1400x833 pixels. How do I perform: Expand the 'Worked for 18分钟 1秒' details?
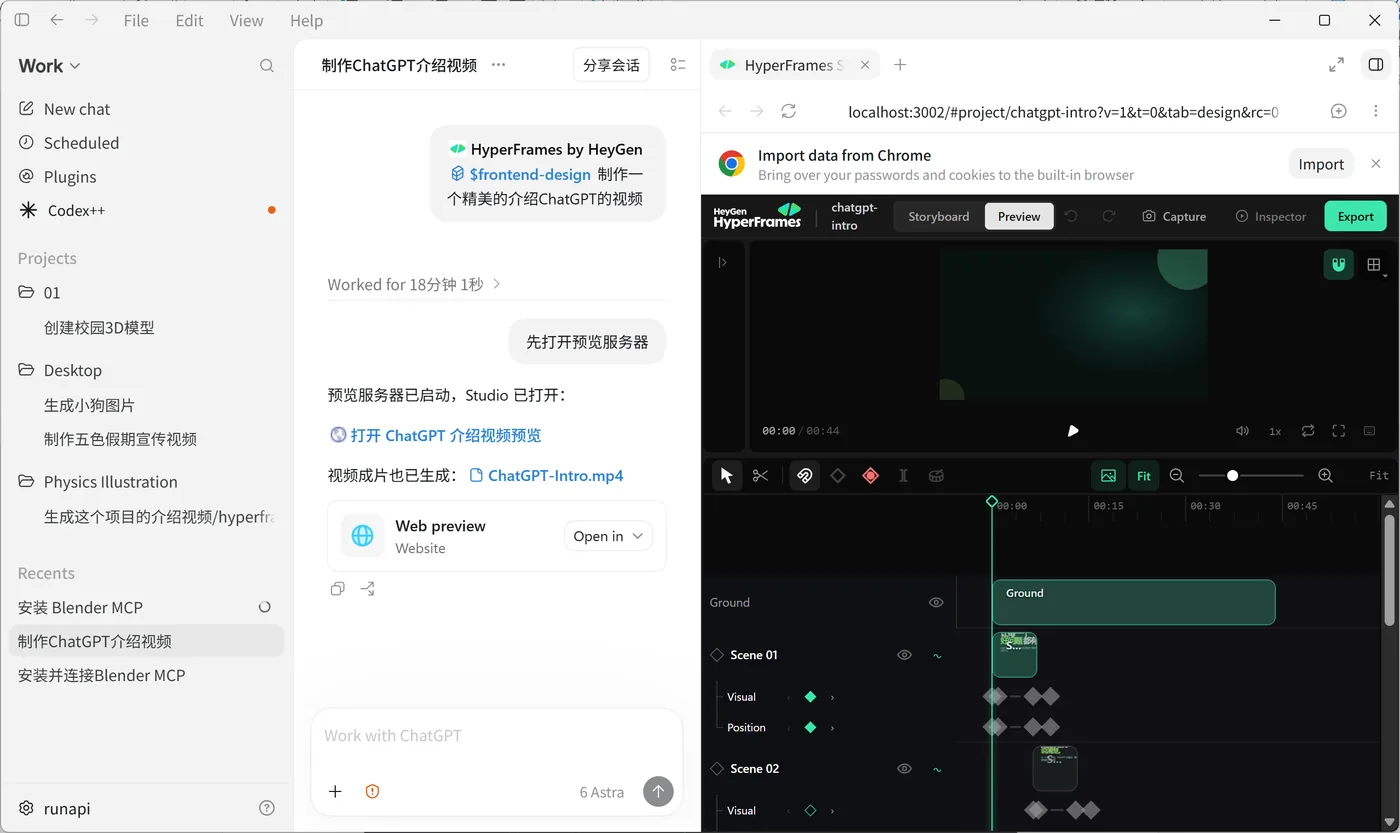(x=414, y=284)
